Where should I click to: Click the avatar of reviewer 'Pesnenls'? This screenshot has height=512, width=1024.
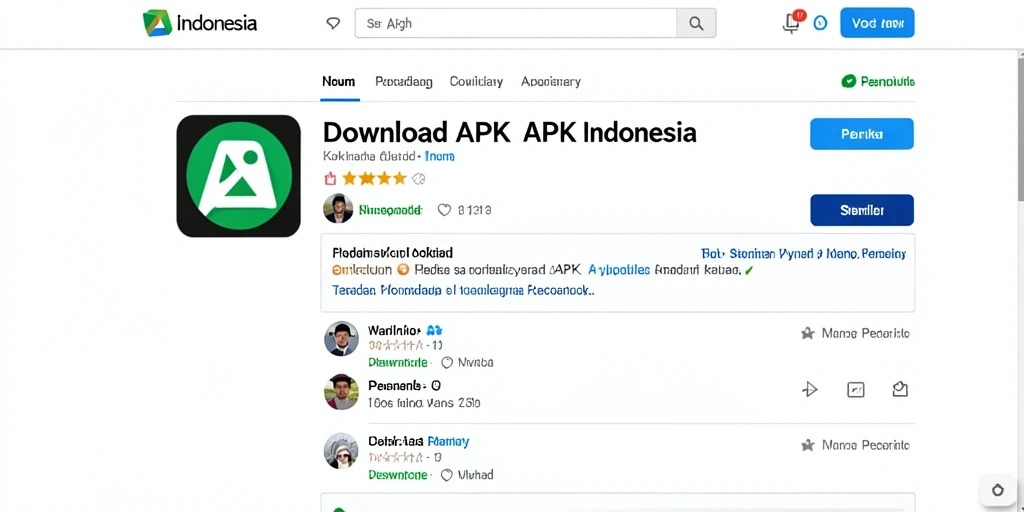tap(341, 392)
